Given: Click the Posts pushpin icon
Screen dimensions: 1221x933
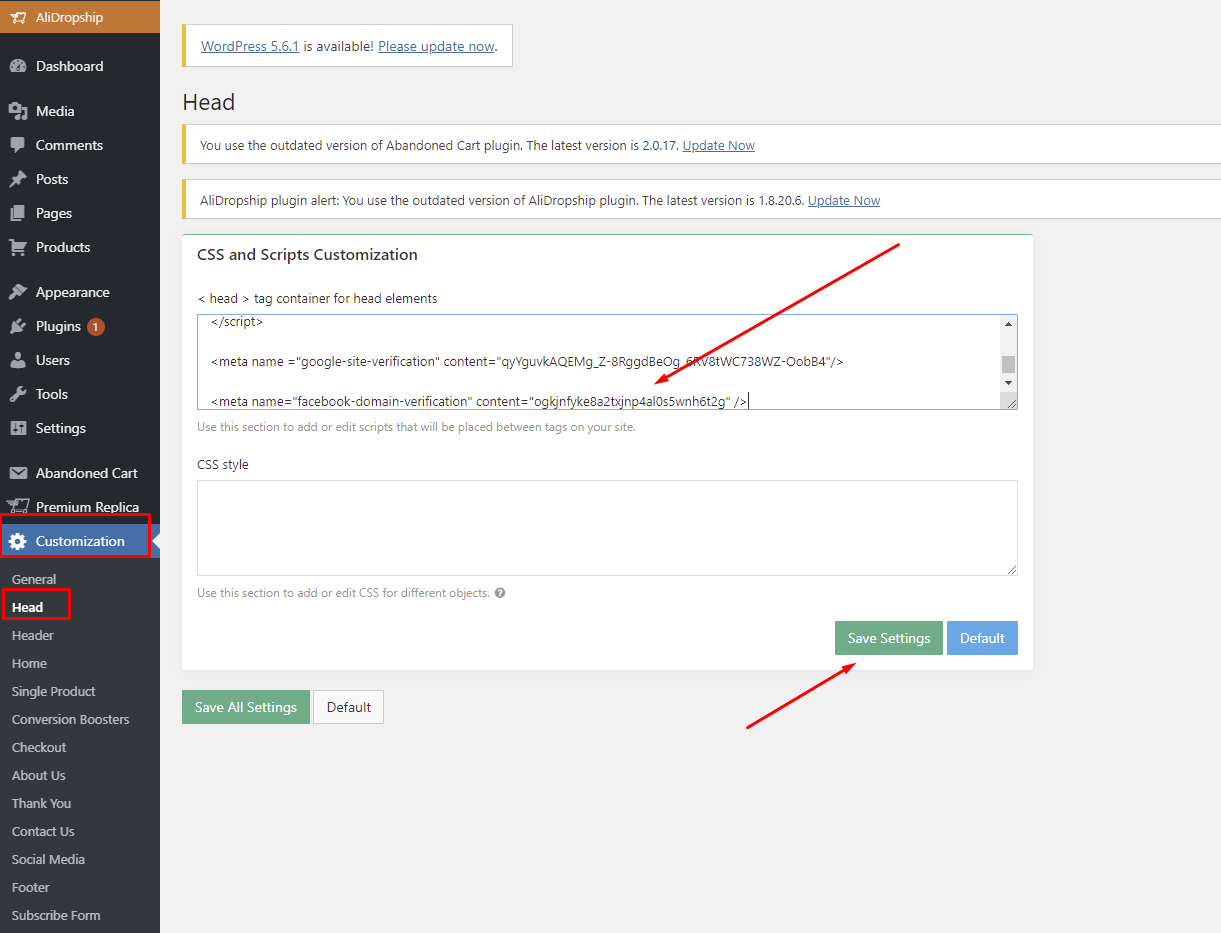Looking at the screenshot, I should pos(18,179).
